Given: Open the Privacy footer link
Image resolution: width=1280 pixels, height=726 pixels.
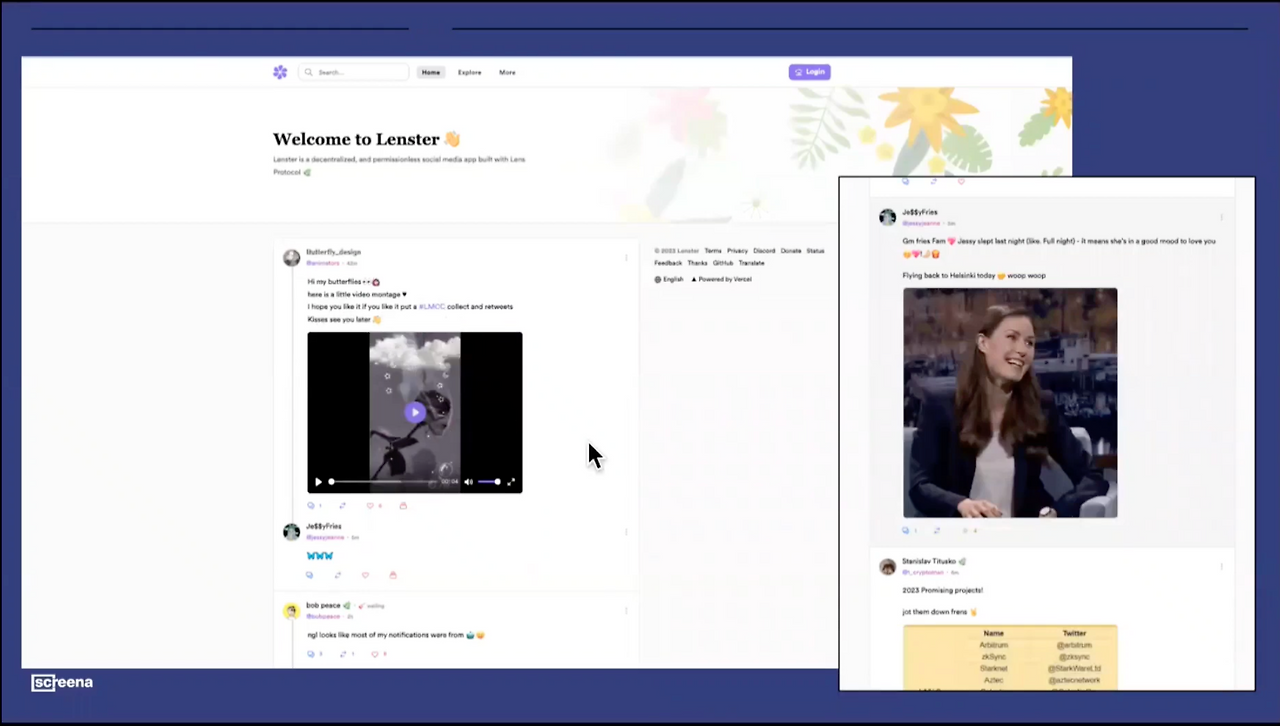Looking at the screenshot, I should pos(738,251).
